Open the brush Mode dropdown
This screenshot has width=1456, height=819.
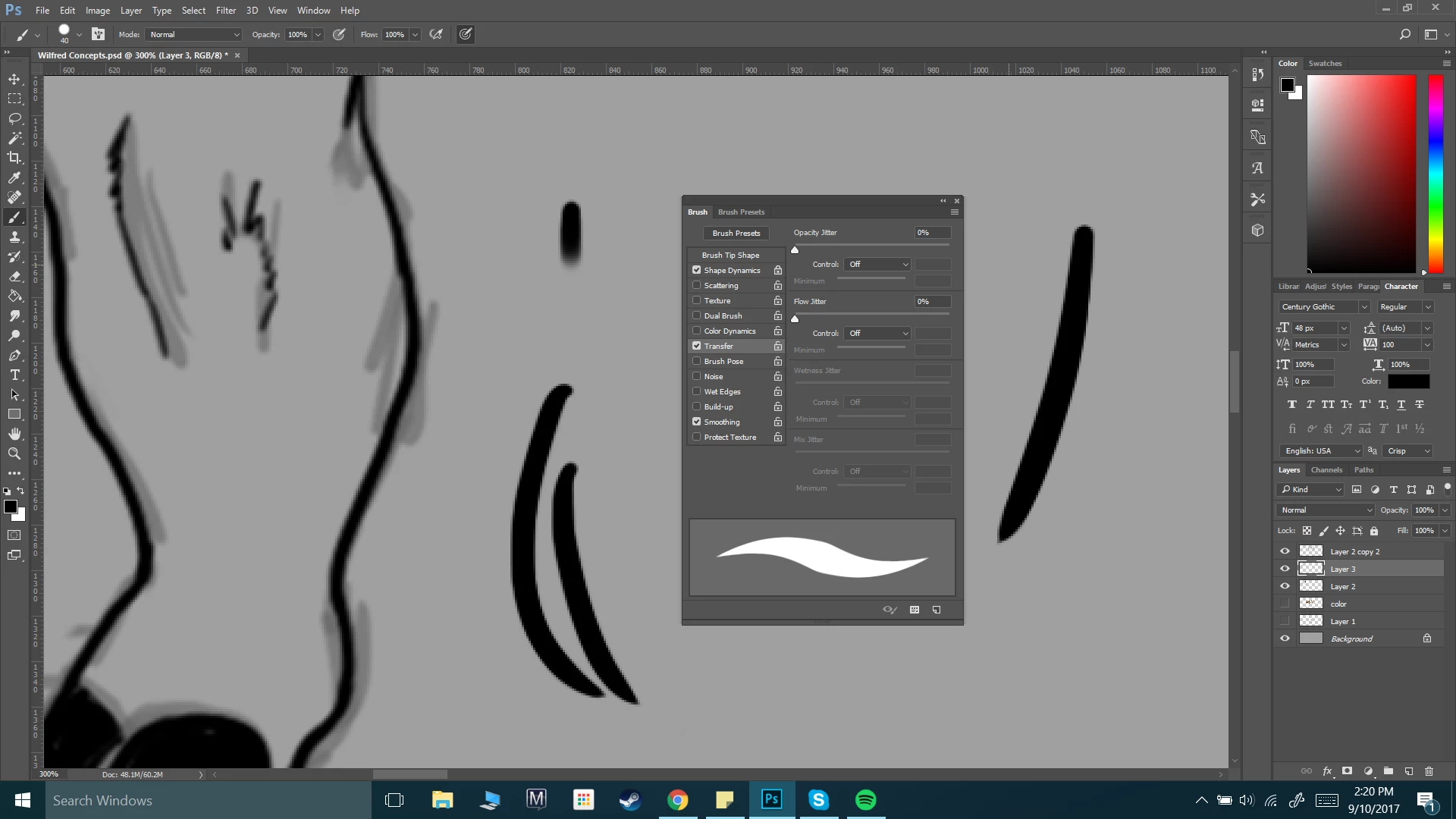(x=194, y=35)
